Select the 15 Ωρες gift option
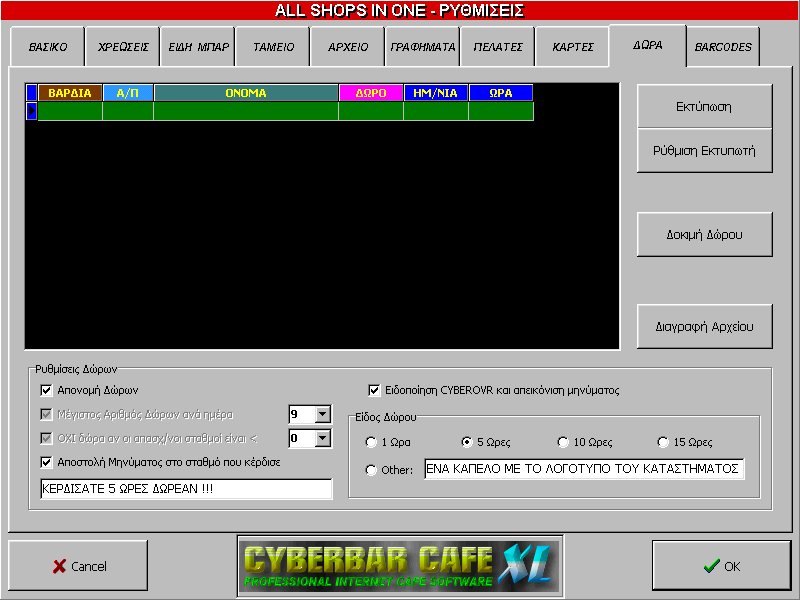Image resolution: width=800 pixels, height=600 pixels. [663, 442]
